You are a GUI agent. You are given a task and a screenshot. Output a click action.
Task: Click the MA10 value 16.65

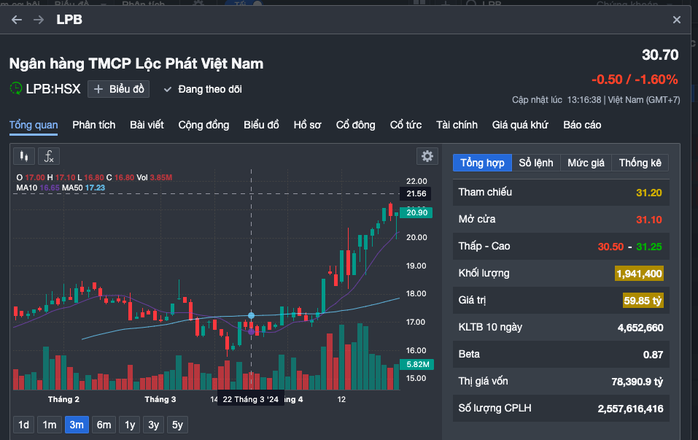(x=49, y=188)
